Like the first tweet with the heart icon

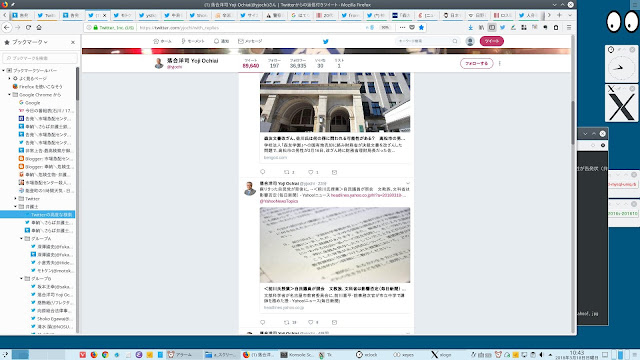pyautogui.click(x=311, y=172)
